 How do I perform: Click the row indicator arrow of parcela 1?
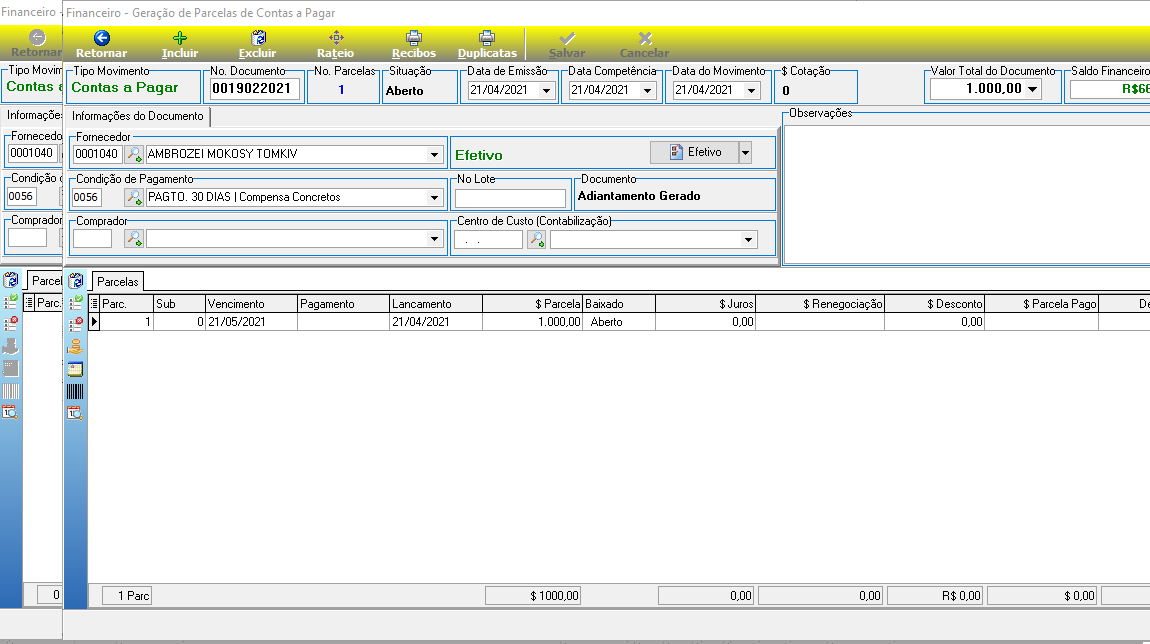coord(94,321)
